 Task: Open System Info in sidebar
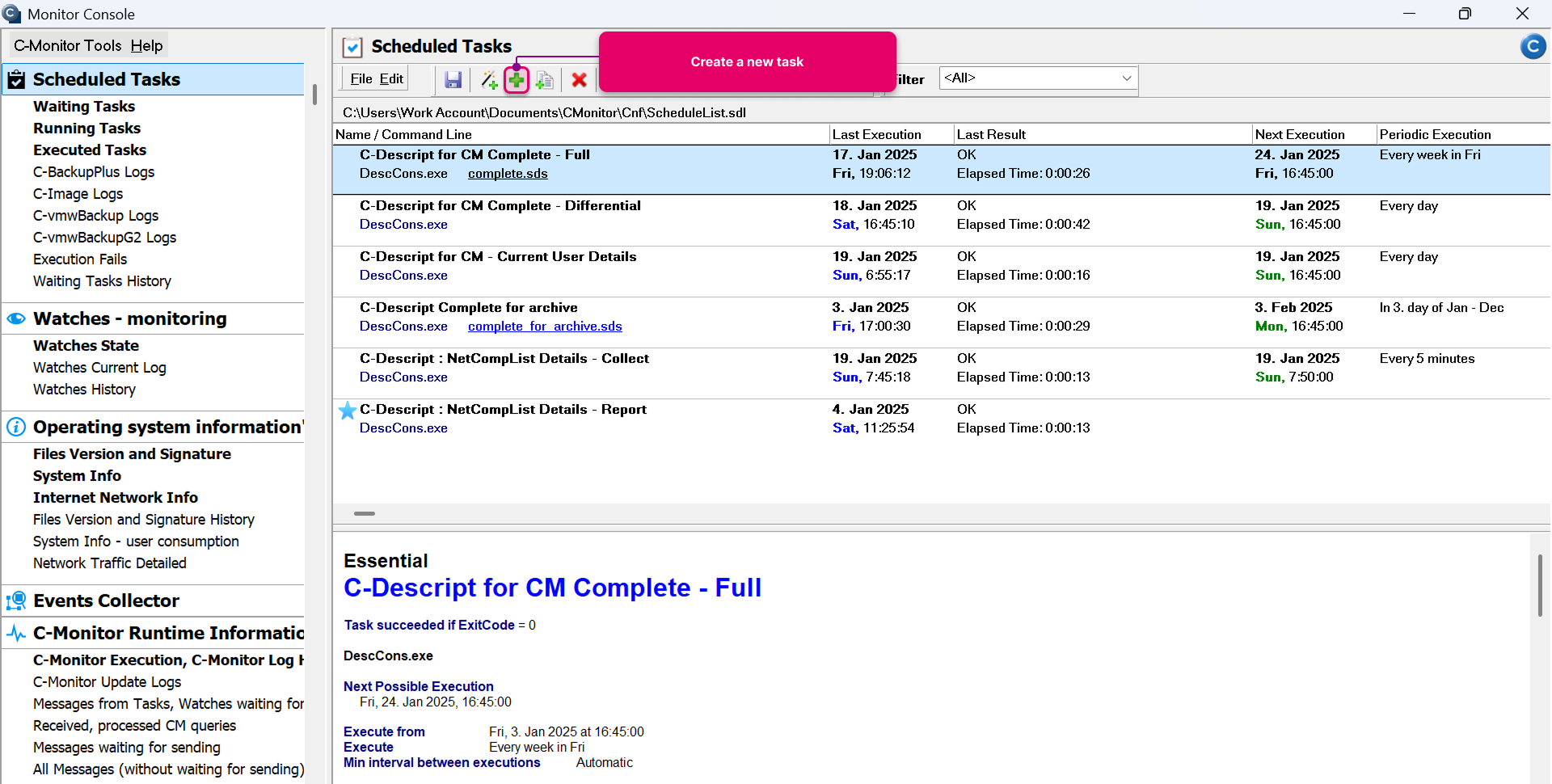77,475
